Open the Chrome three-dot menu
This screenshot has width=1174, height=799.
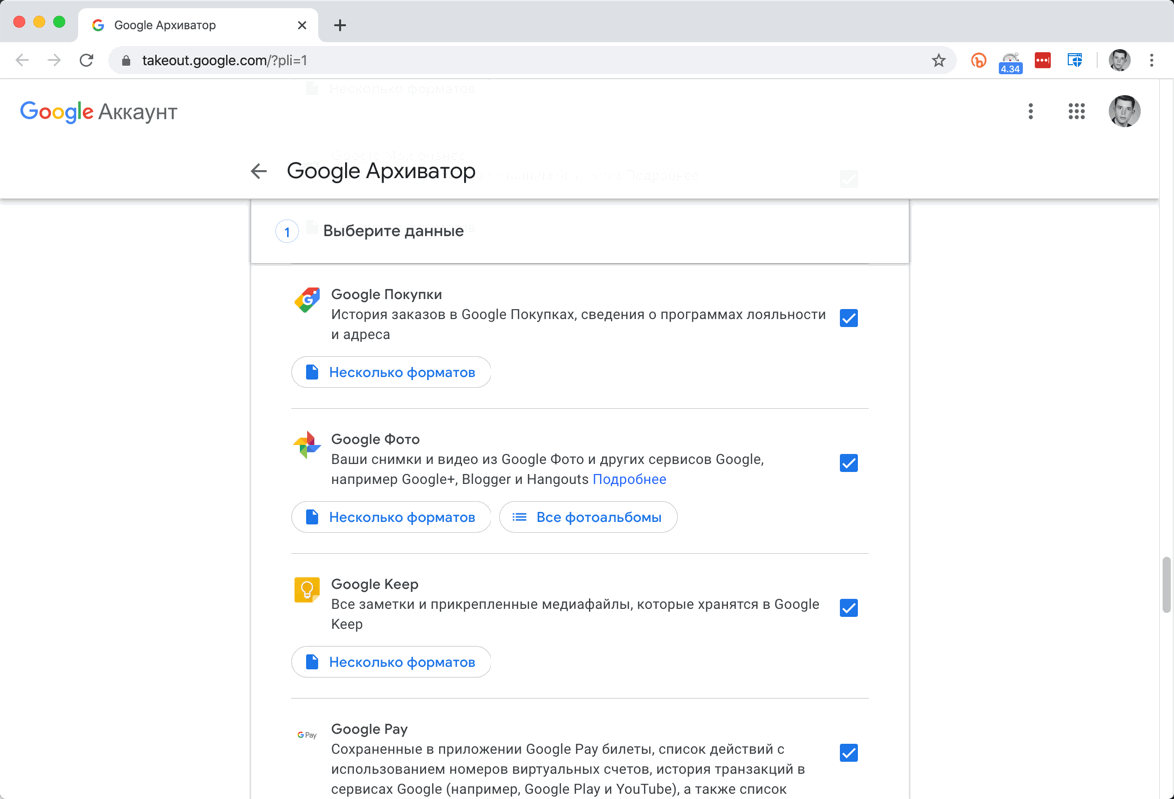click(x=1152, y=60)
